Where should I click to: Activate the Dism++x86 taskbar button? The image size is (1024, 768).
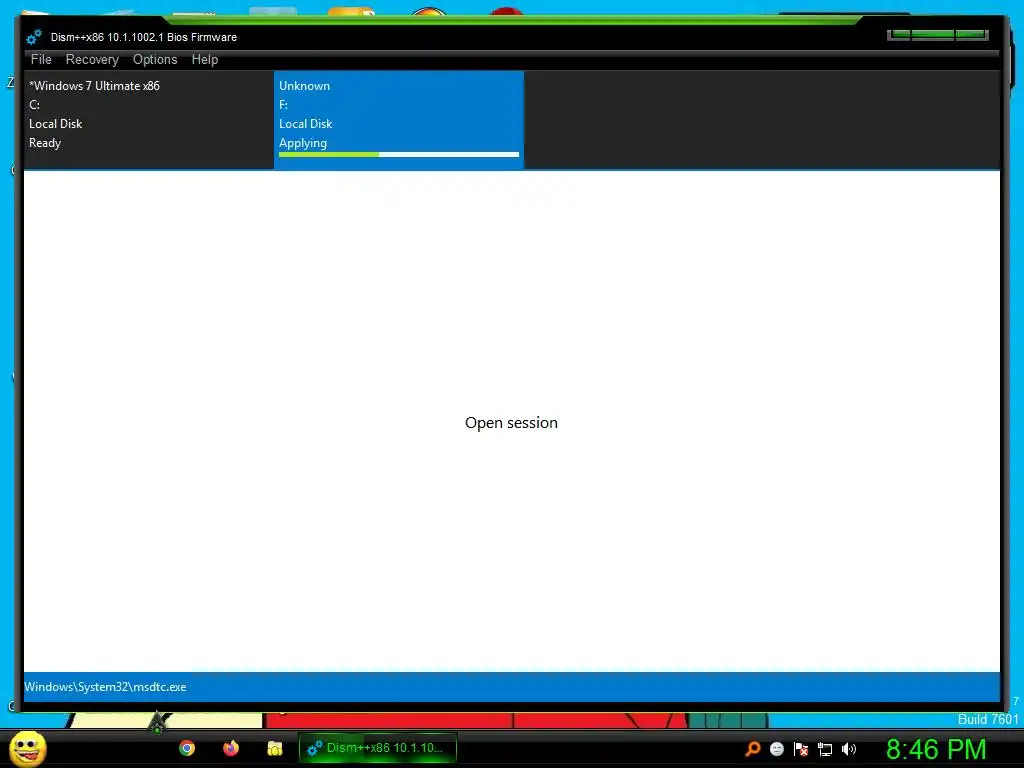(x=377, y=748)
